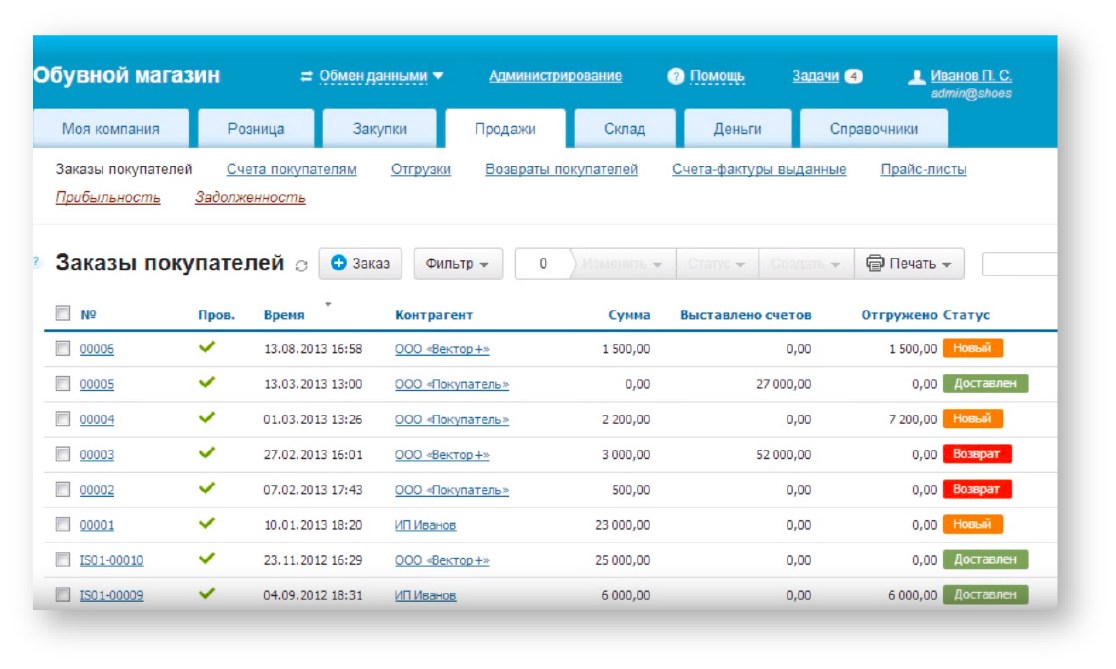Switch to the Склад tab
Screen dimensions: 1116x669
pos(624,129)
